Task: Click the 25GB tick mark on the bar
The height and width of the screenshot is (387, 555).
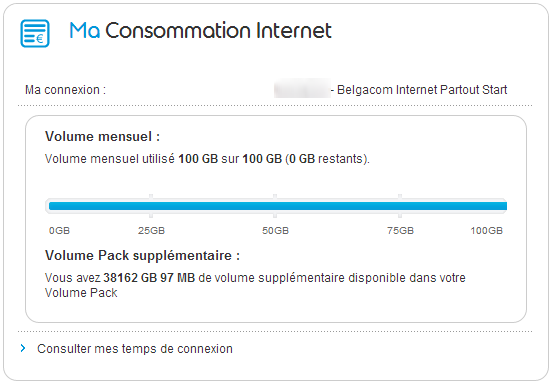Action: (x=151, y=206)
